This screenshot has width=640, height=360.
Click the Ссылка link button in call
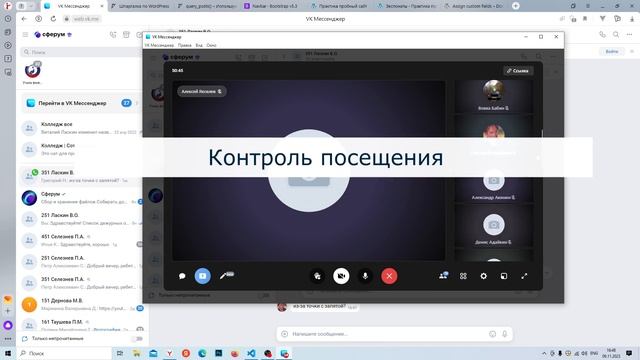518,71
